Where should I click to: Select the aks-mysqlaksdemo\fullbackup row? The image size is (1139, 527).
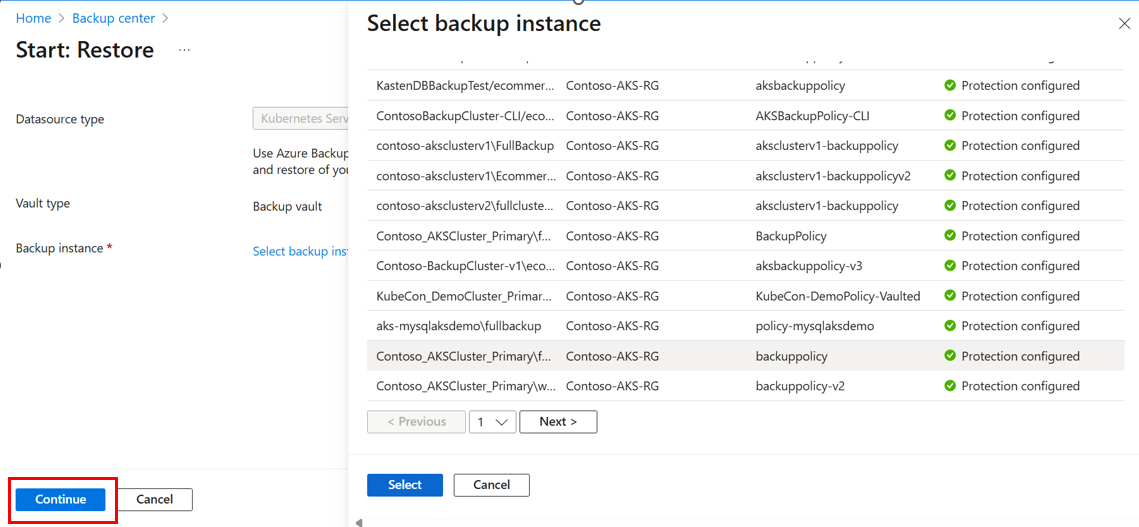click(x=458, y=326)
